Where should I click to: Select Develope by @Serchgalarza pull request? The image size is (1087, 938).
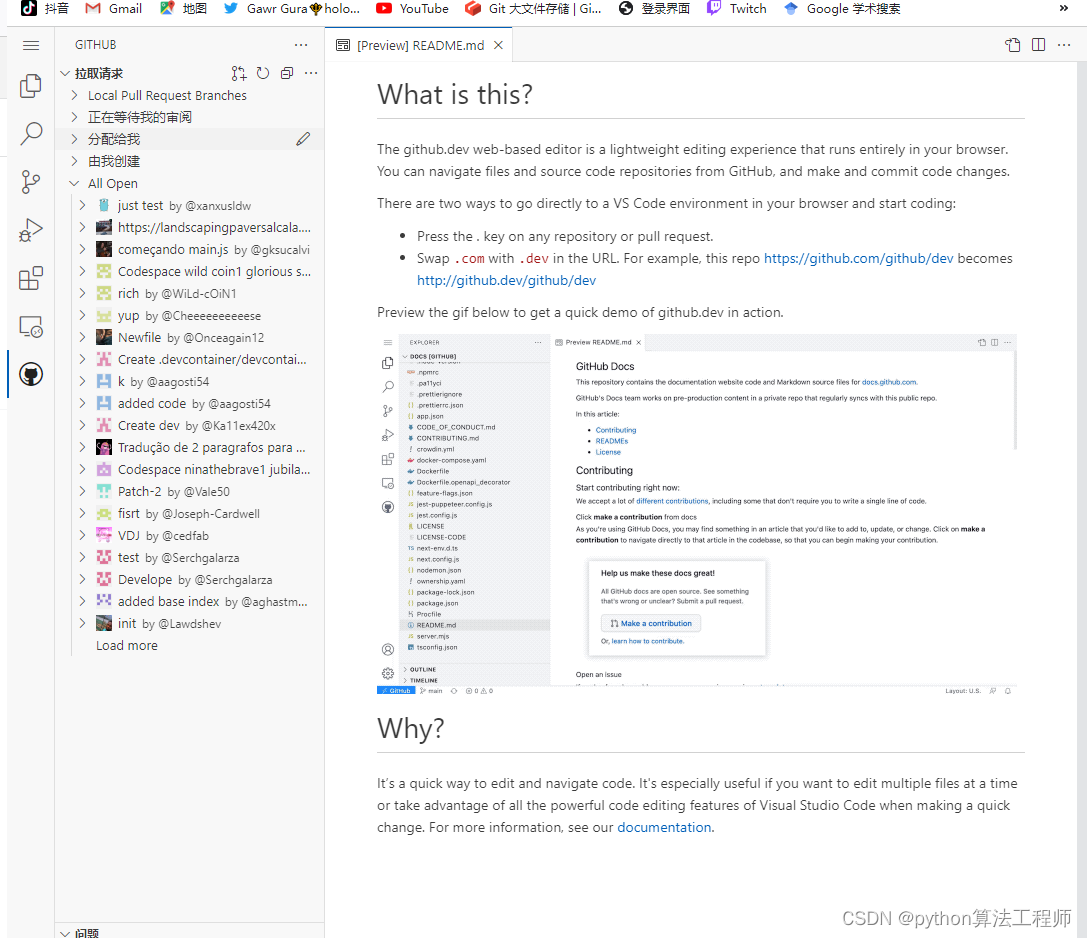pyautogui.click(x=189, y=580)
